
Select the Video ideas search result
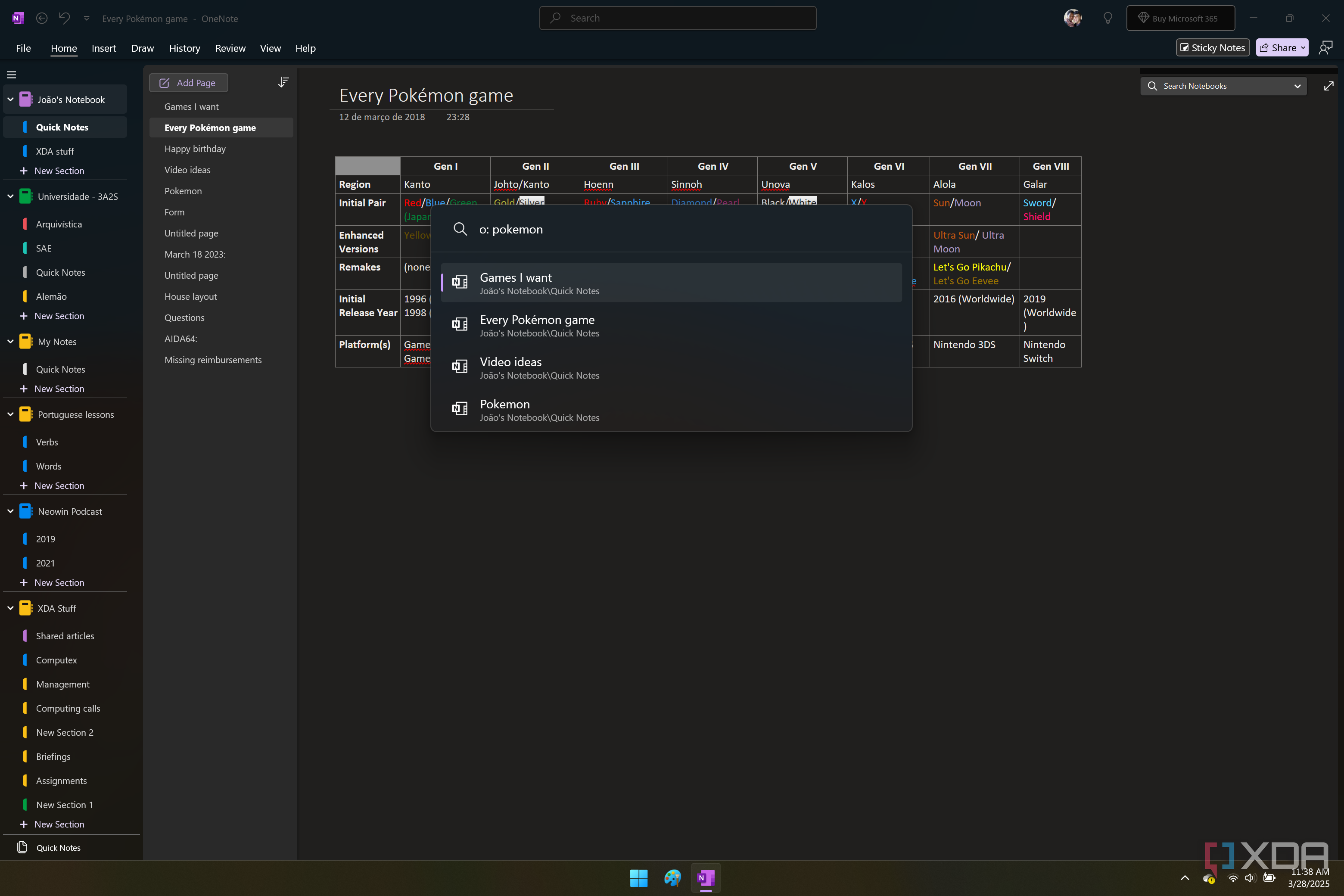point(672,367)
